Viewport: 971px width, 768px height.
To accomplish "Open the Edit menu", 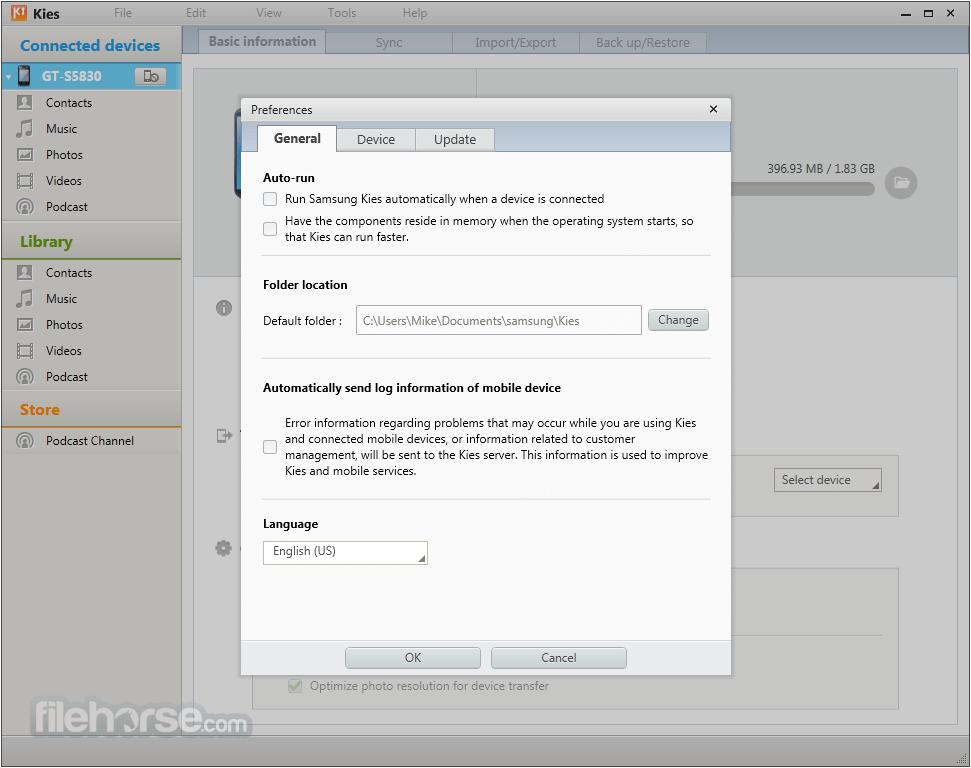I will [x=196, y=12].
